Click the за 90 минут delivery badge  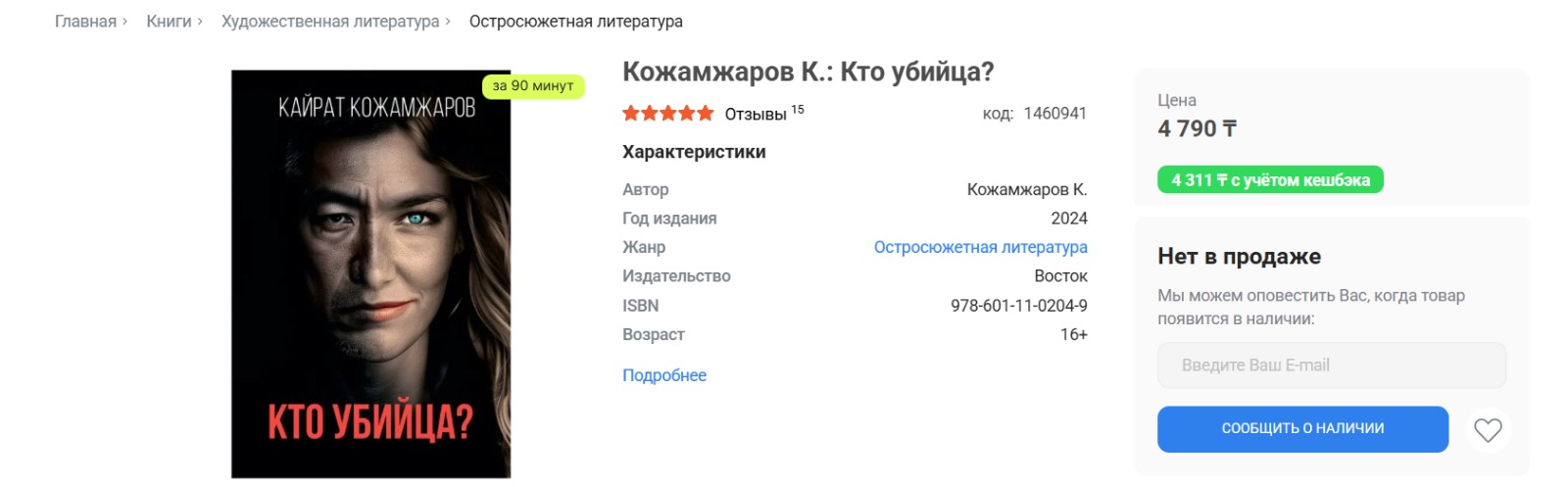(x=533, y=86)
